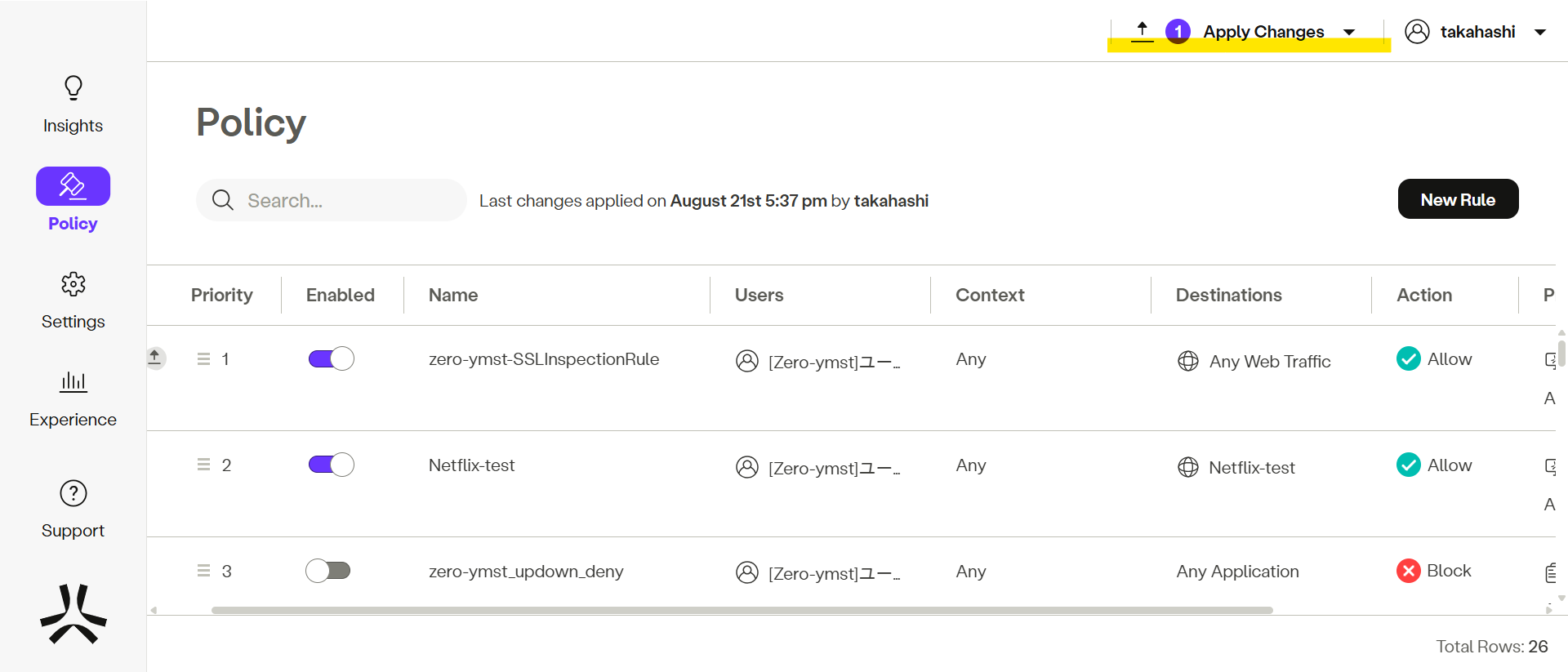Open the takahashi user menu arrow
Screen dimensions: 1568x672
[1540, 33]
